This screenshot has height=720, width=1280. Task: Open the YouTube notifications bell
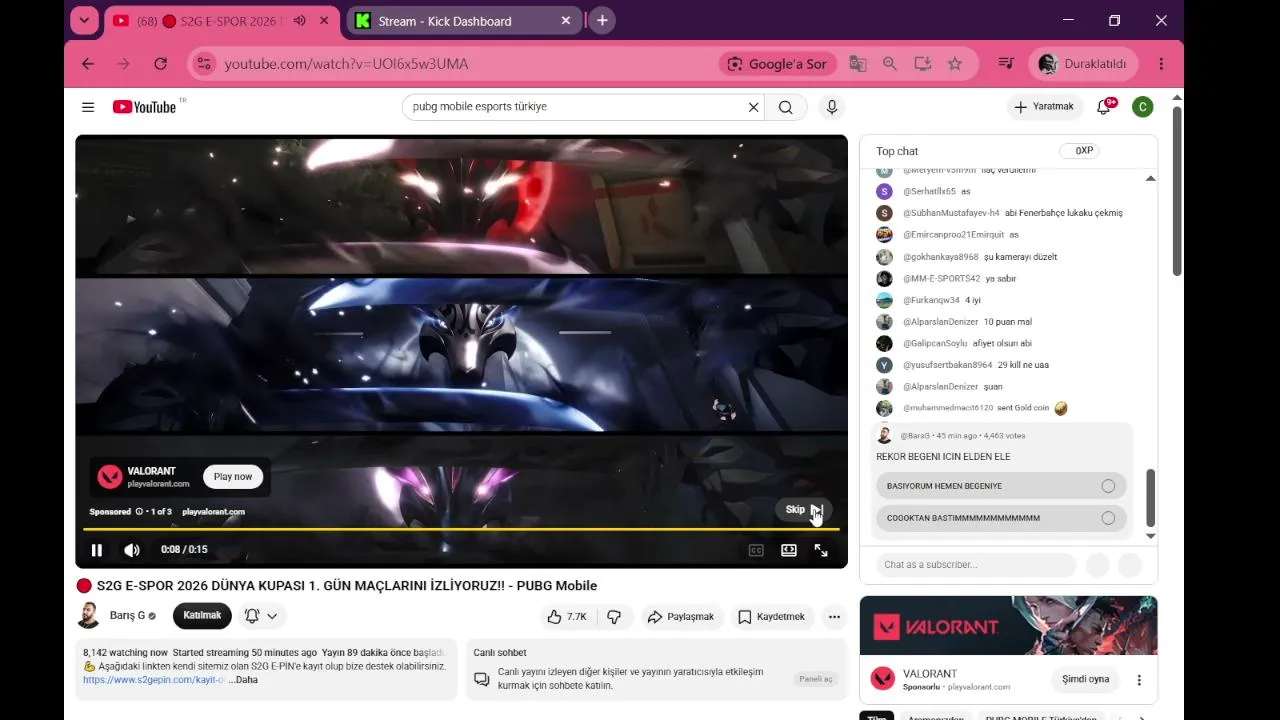[x=1104, y=107]
